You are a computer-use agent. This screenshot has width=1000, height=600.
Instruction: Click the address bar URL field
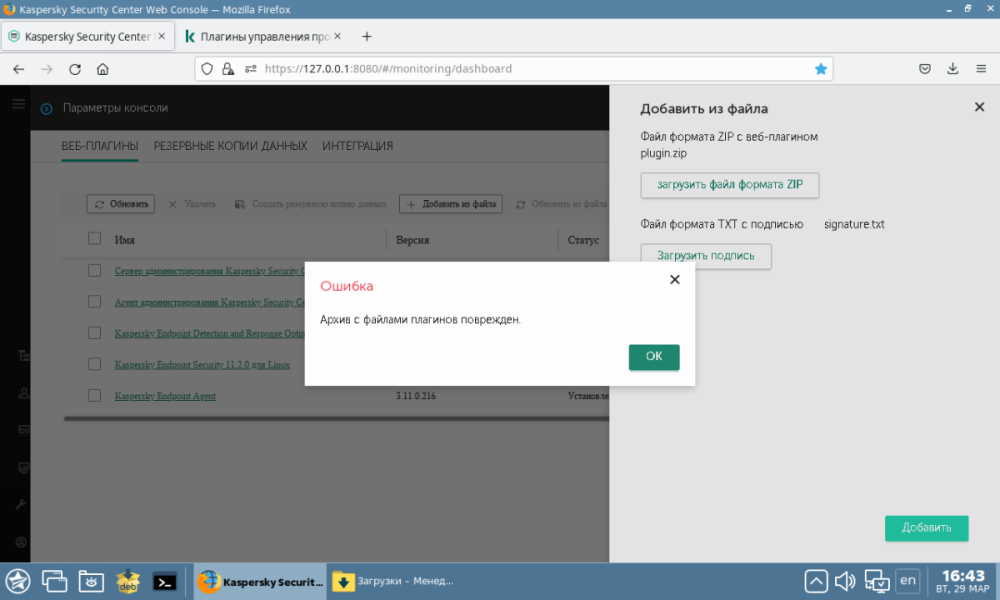(514, 69)
